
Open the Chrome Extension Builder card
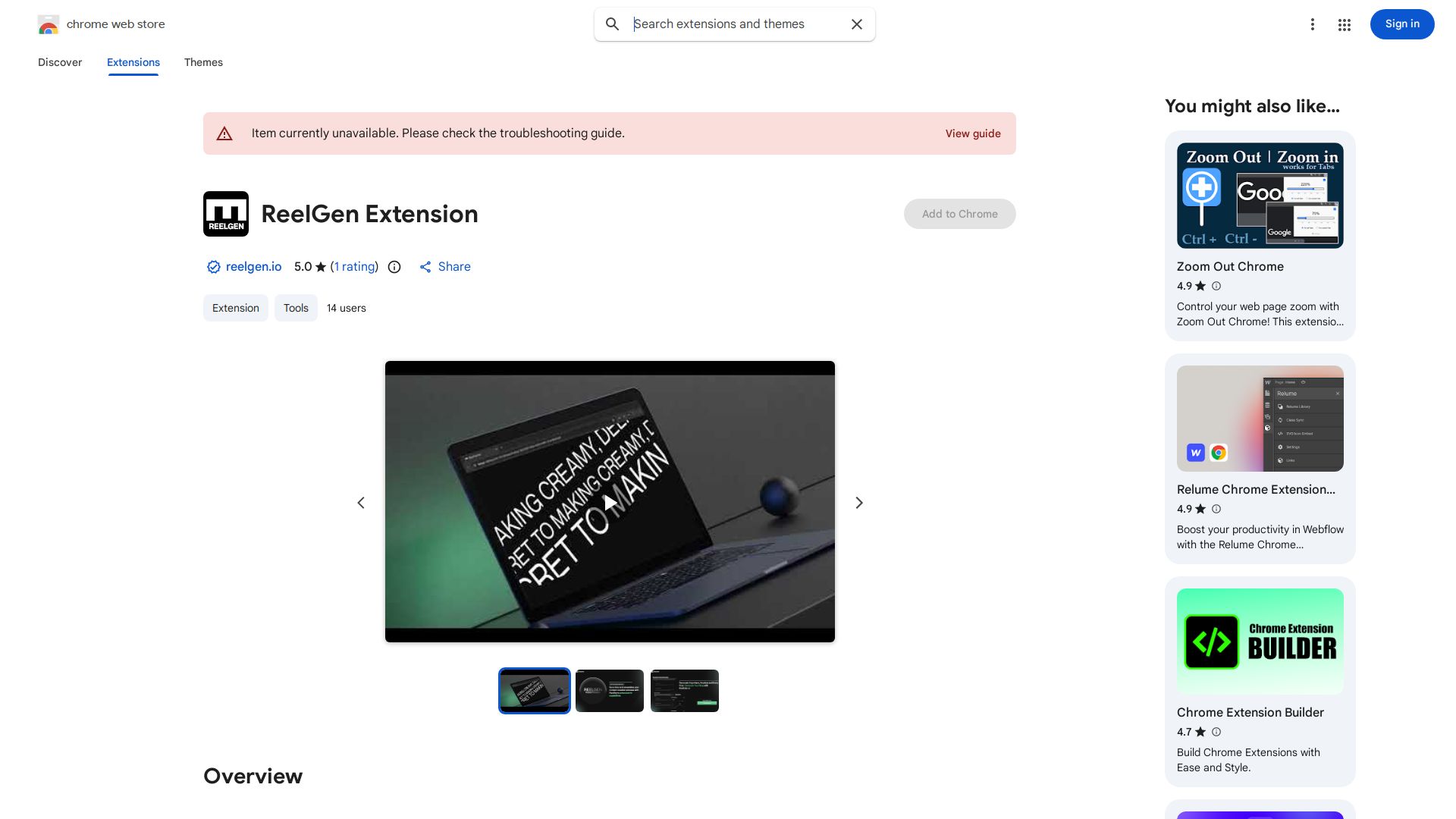click(1260, 681)
